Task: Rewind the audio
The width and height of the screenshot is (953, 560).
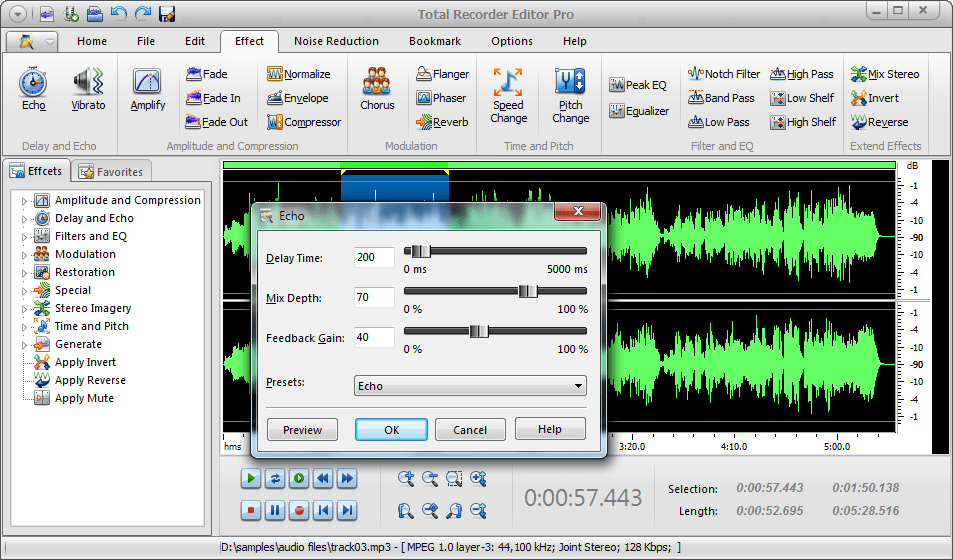Action: tap(323, 479)
